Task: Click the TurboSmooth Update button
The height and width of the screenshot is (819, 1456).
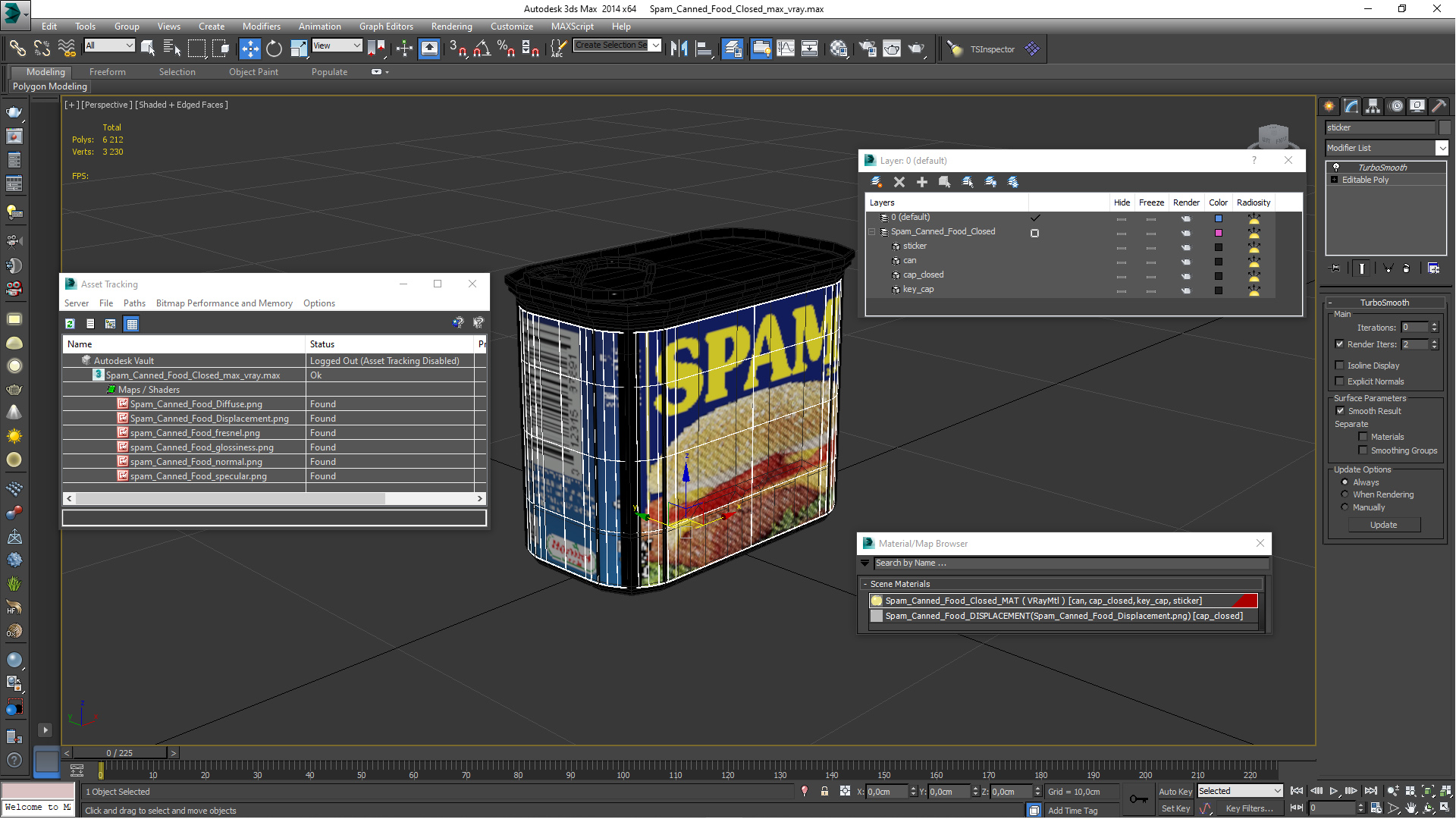Action: tap(1384, 525)
